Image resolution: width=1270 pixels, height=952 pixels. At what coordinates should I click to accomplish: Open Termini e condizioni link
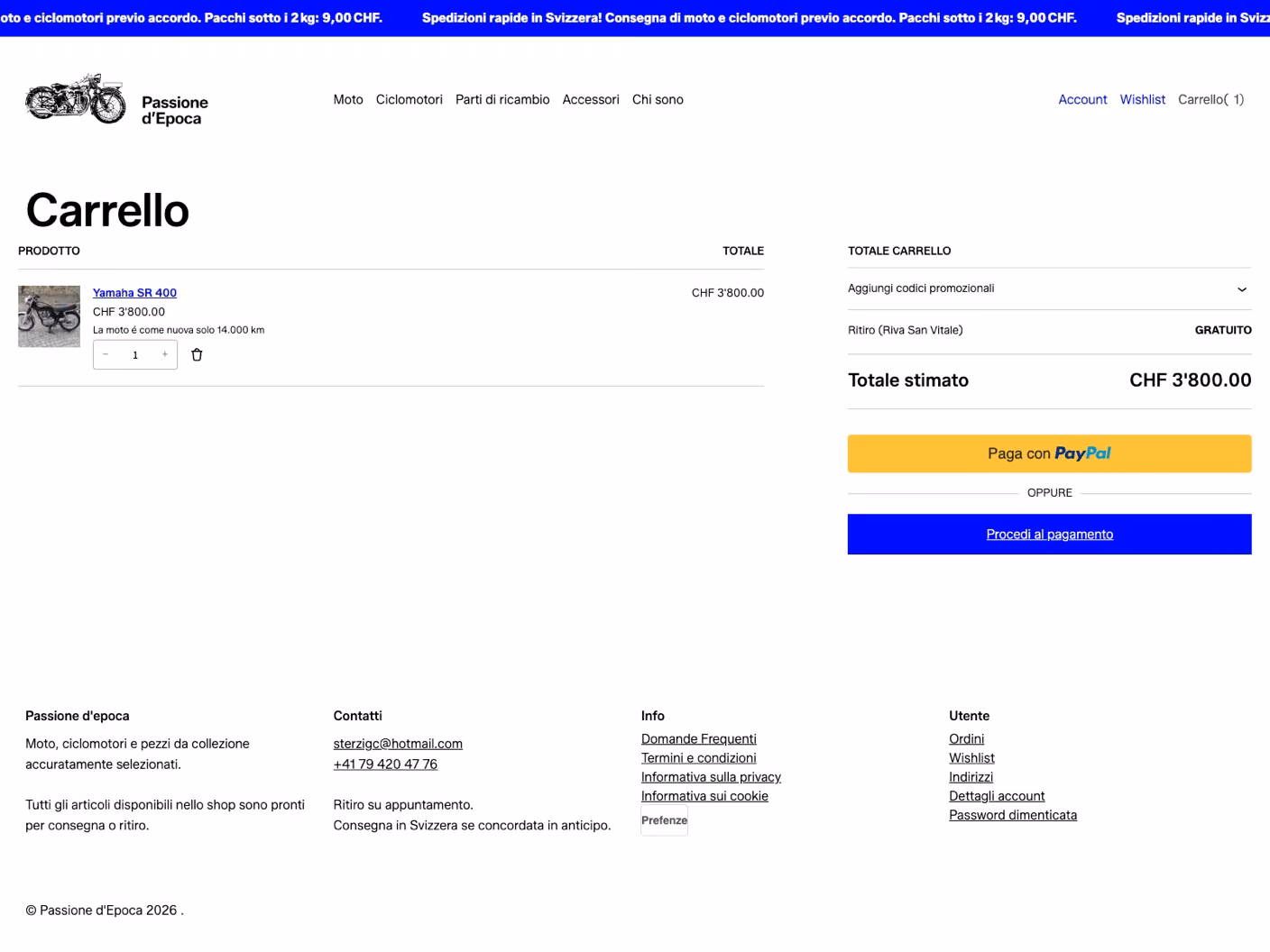[x=699, y=758]
